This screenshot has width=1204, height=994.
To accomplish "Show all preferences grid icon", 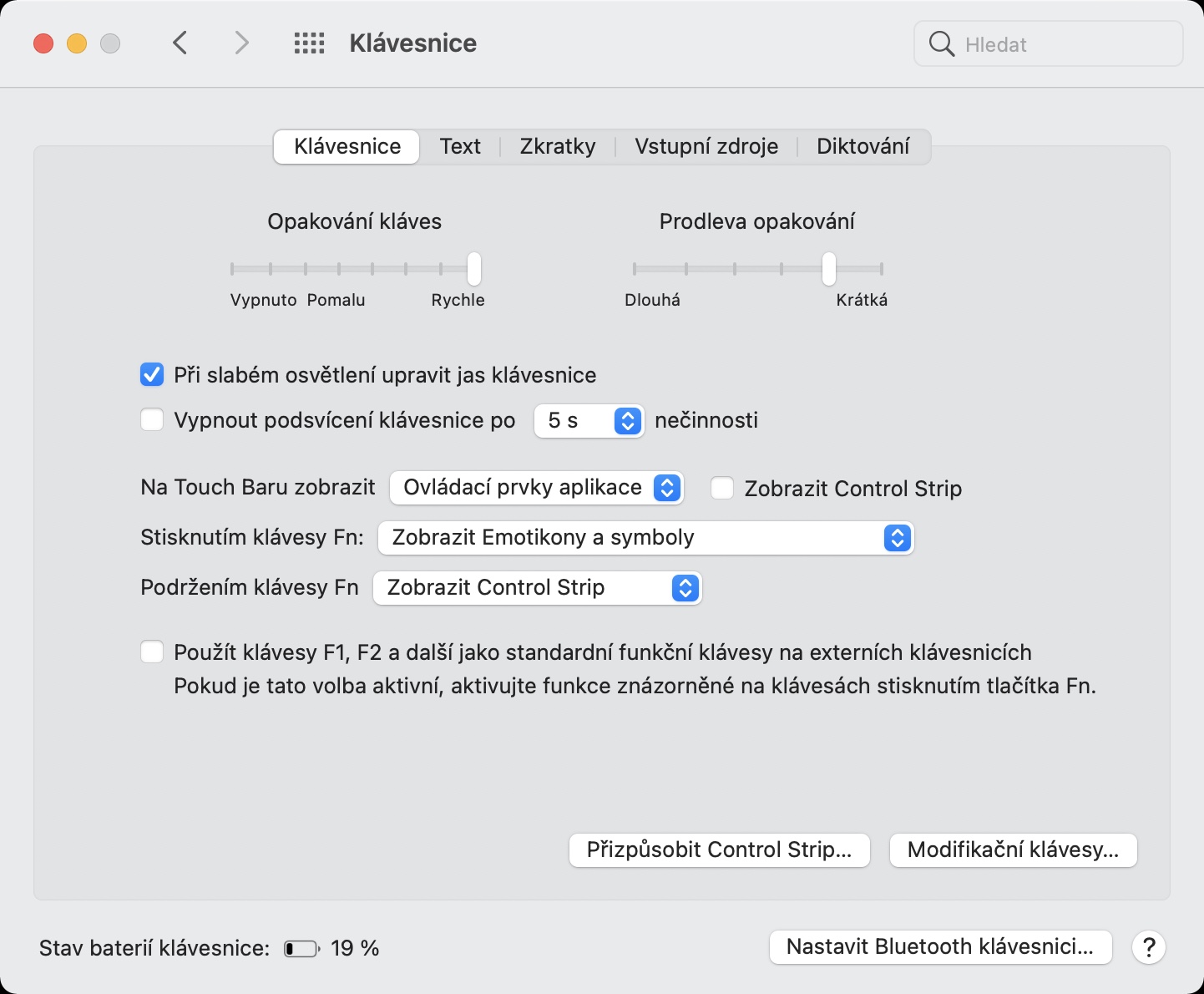I will pyautogui.click(x=309, y=43).
